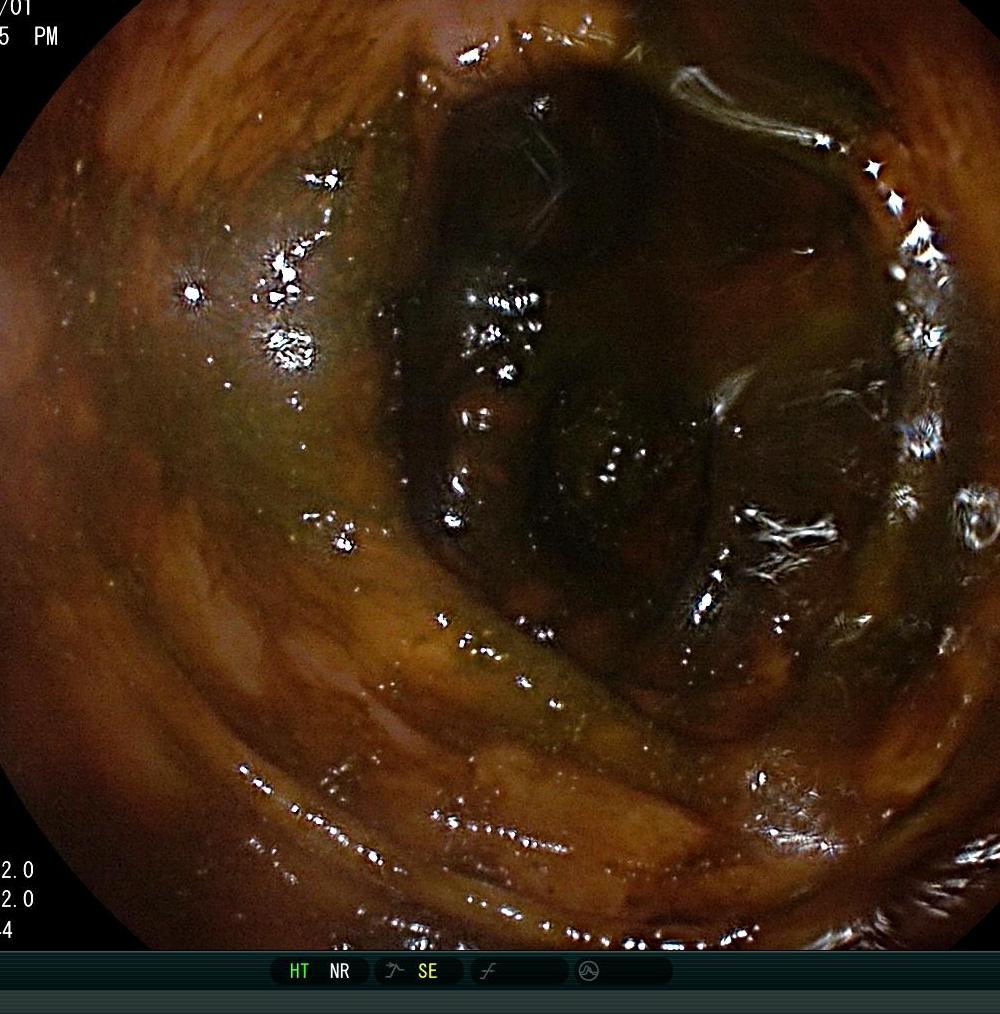Click the circular histogram peak icon
Screen dimensions: 1000x1014
[589, 971]
